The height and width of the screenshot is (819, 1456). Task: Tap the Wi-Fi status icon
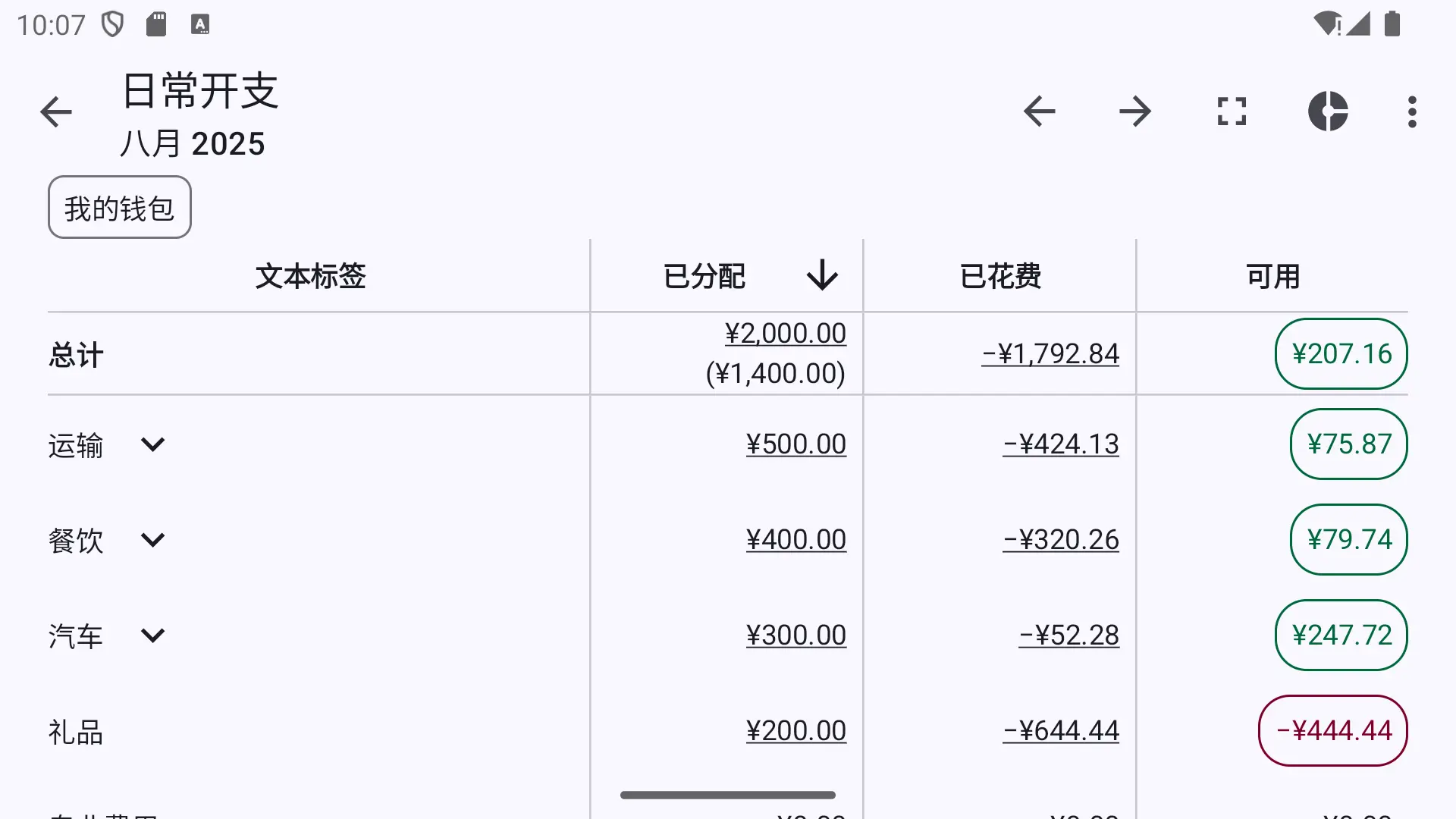click(1327, 24)
